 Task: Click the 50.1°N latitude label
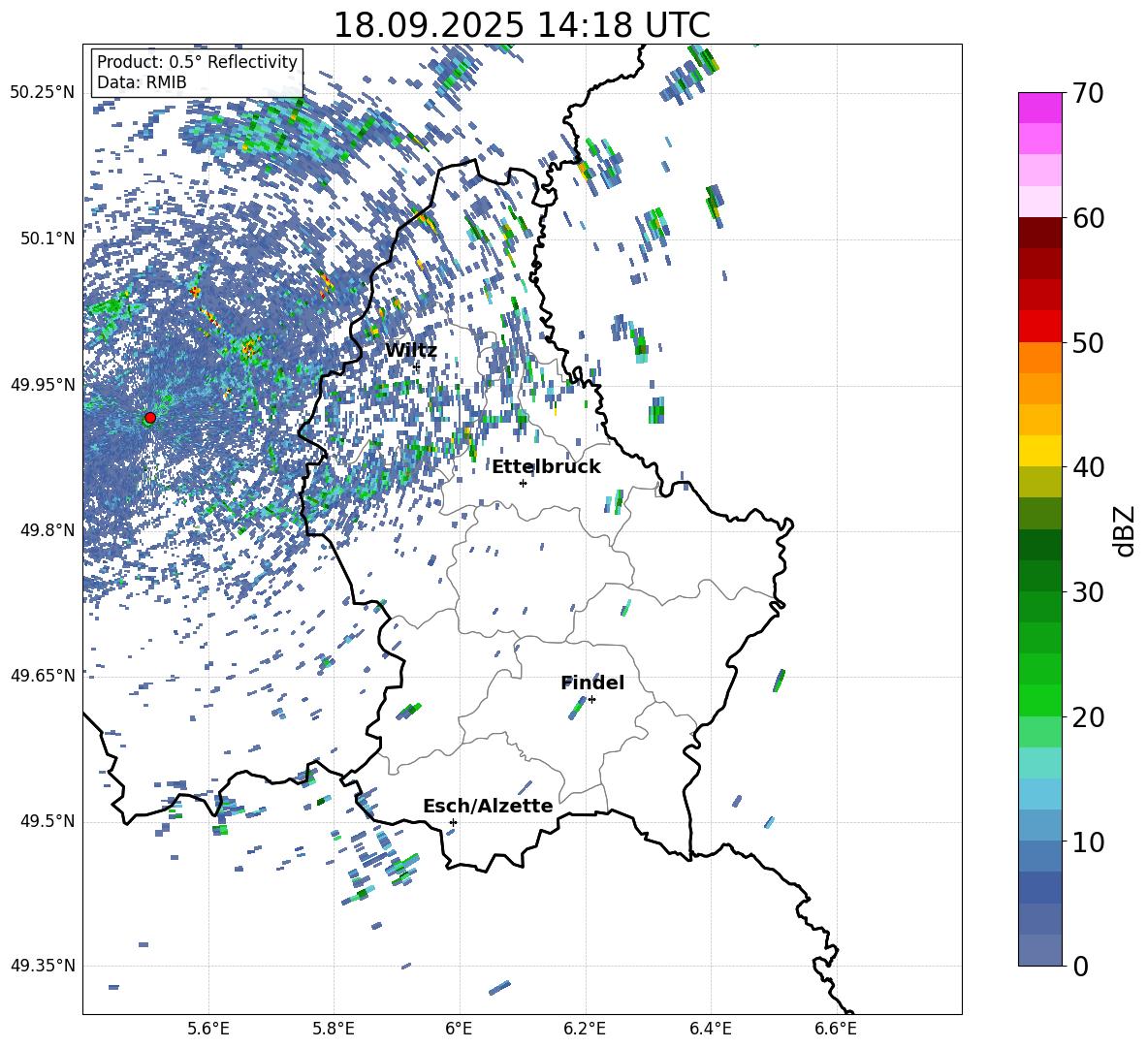47,238
